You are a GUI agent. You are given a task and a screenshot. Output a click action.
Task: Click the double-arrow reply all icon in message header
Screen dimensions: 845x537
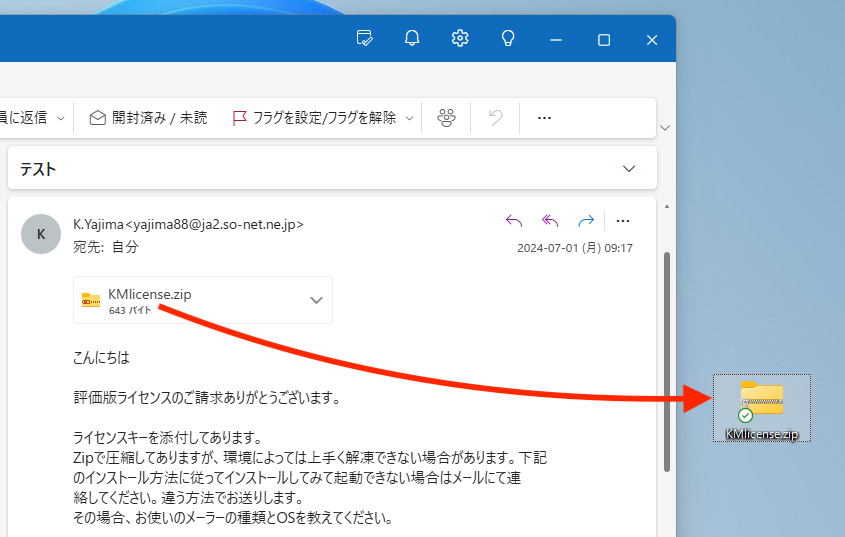click(550, 221)
